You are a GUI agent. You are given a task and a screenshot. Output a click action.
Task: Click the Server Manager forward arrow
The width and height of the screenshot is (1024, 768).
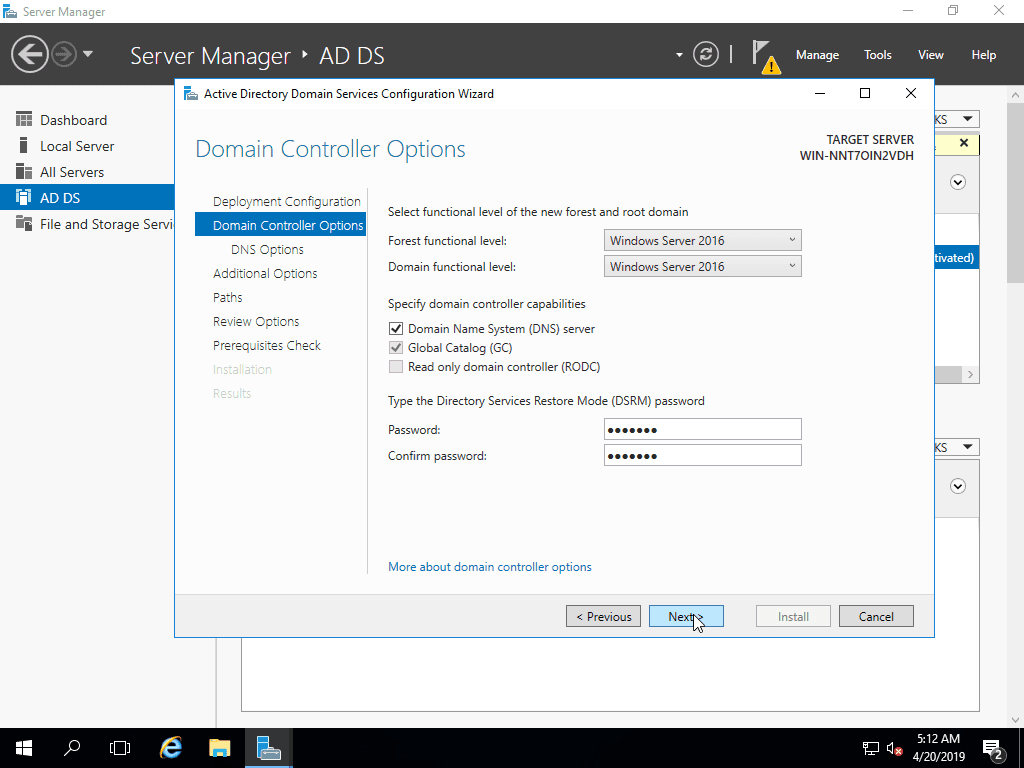[x=64, y=54]
